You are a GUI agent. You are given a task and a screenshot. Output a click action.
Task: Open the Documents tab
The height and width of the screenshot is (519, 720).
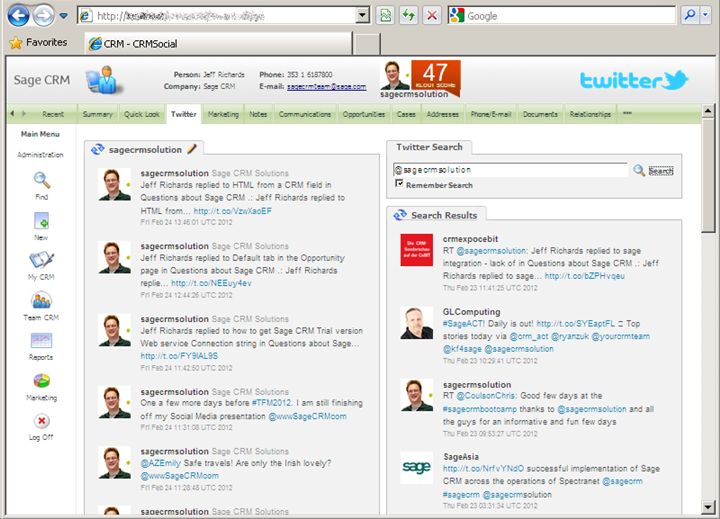pyautogui.click(x=540, y=114)
